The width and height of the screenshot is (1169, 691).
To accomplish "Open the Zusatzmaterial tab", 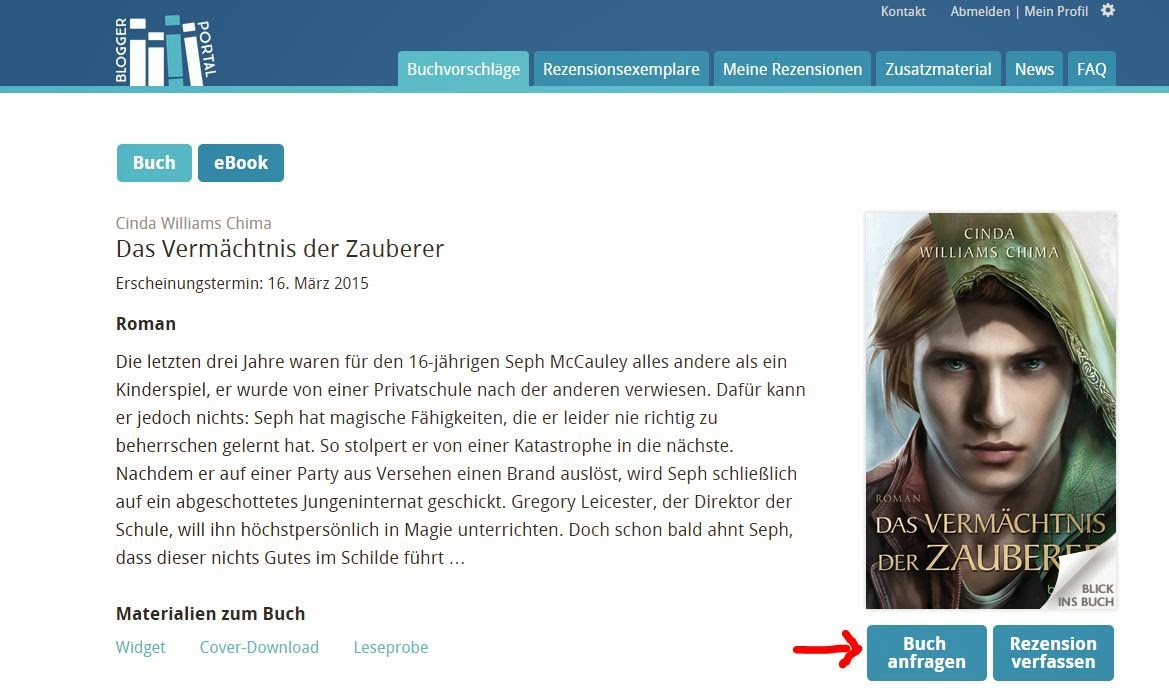I will click(938, 69).
